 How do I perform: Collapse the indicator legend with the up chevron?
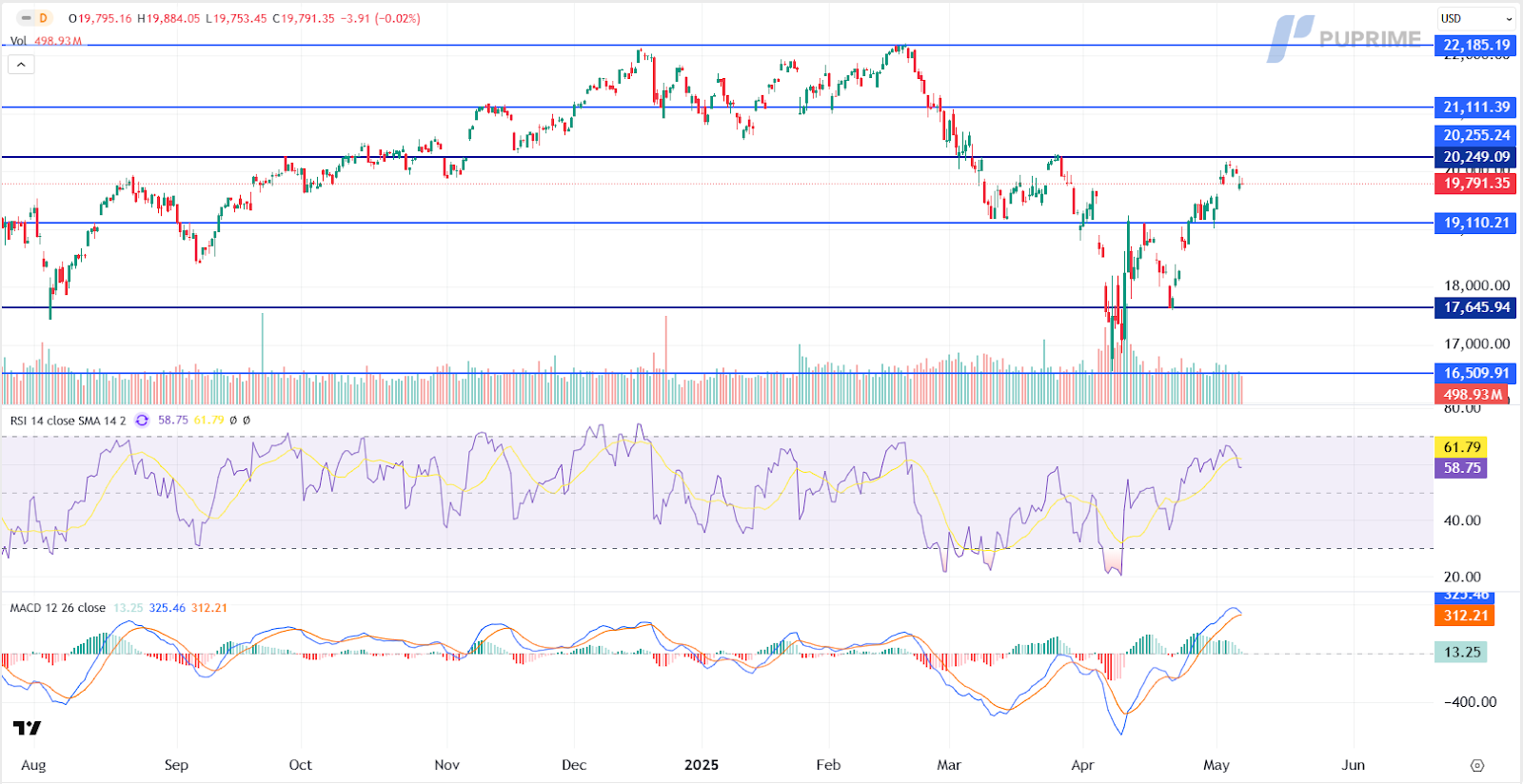[21, 65]
